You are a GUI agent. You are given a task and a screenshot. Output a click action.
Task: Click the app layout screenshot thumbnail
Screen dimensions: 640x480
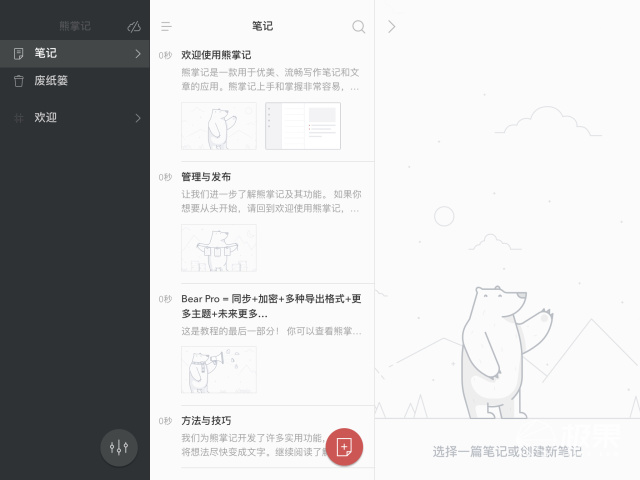click(303, 126)
